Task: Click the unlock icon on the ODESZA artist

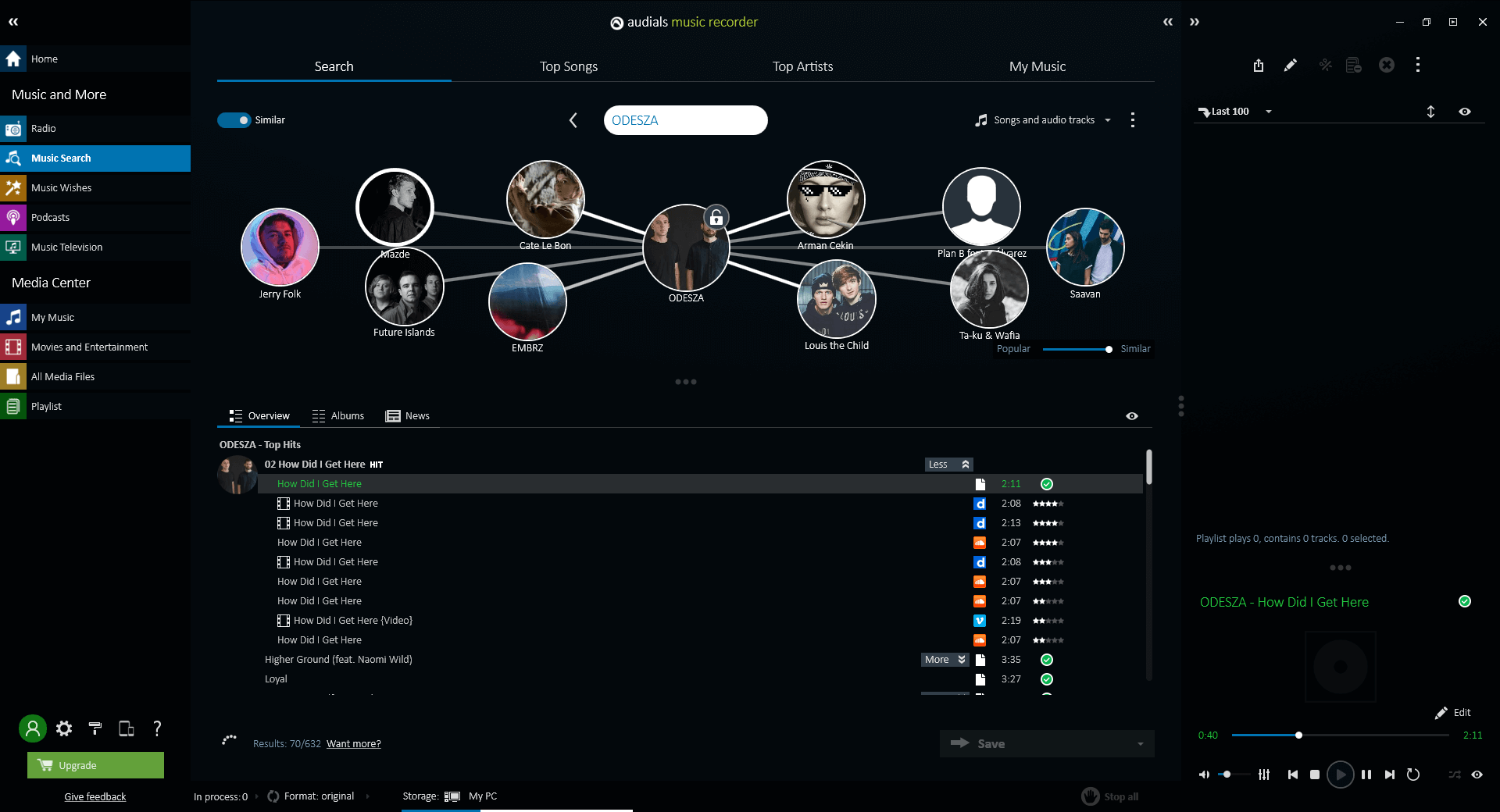Action: pyautogui.click(x=716, y=217)
